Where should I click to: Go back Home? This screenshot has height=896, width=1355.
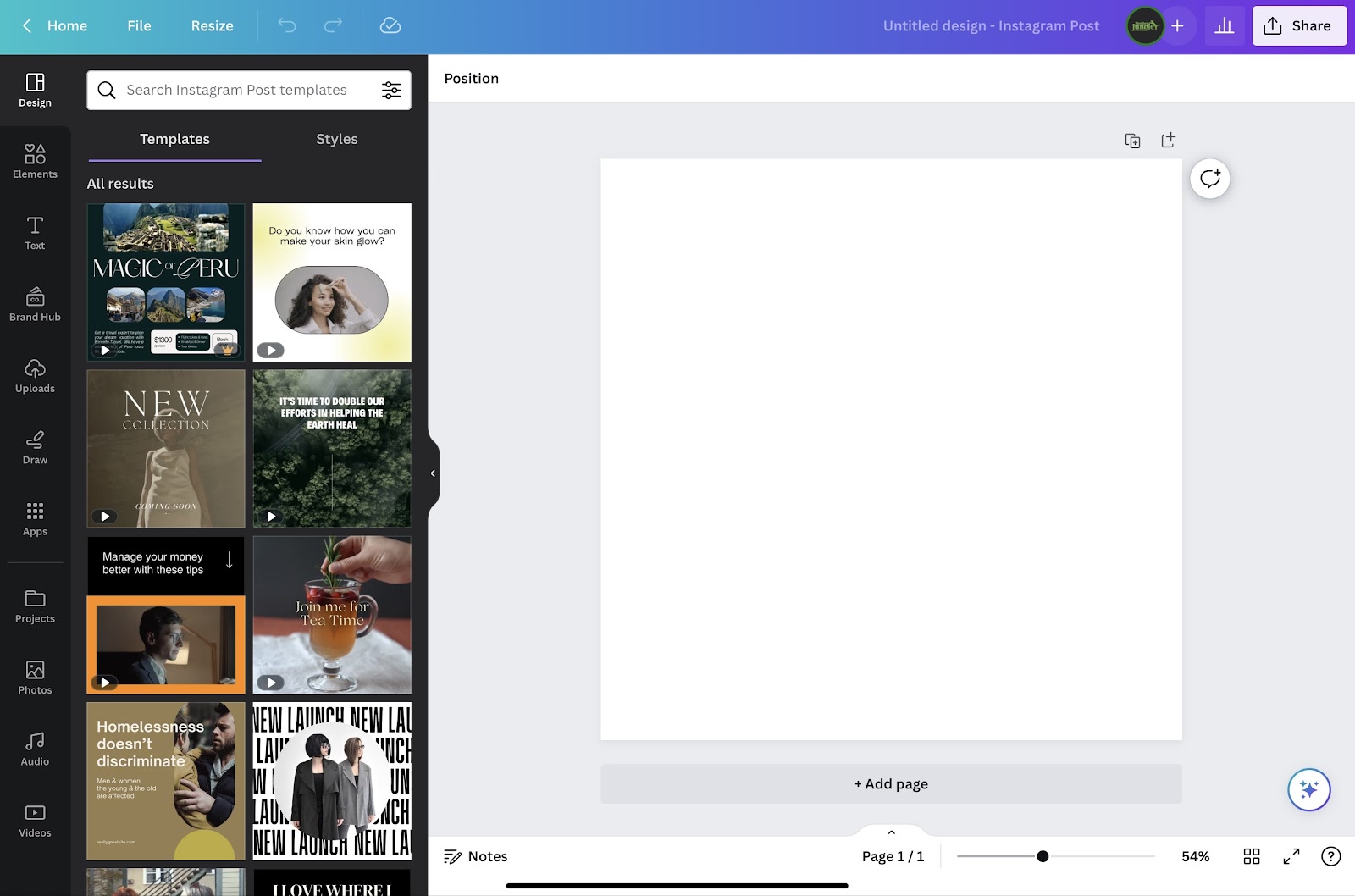[x=55, y=25]
